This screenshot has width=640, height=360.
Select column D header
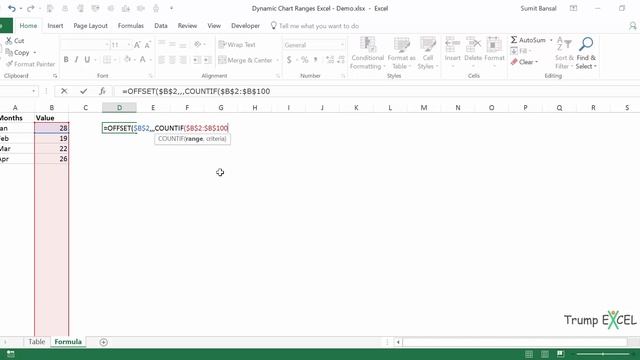(119, 108)
